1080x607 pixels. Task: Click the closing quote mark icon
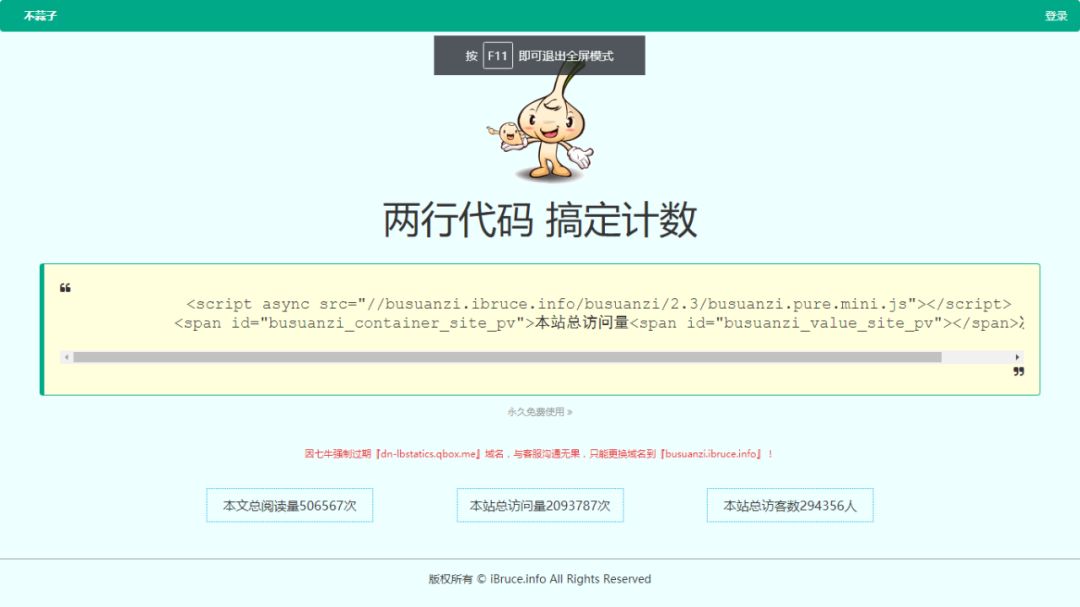tap(1018, 371)
